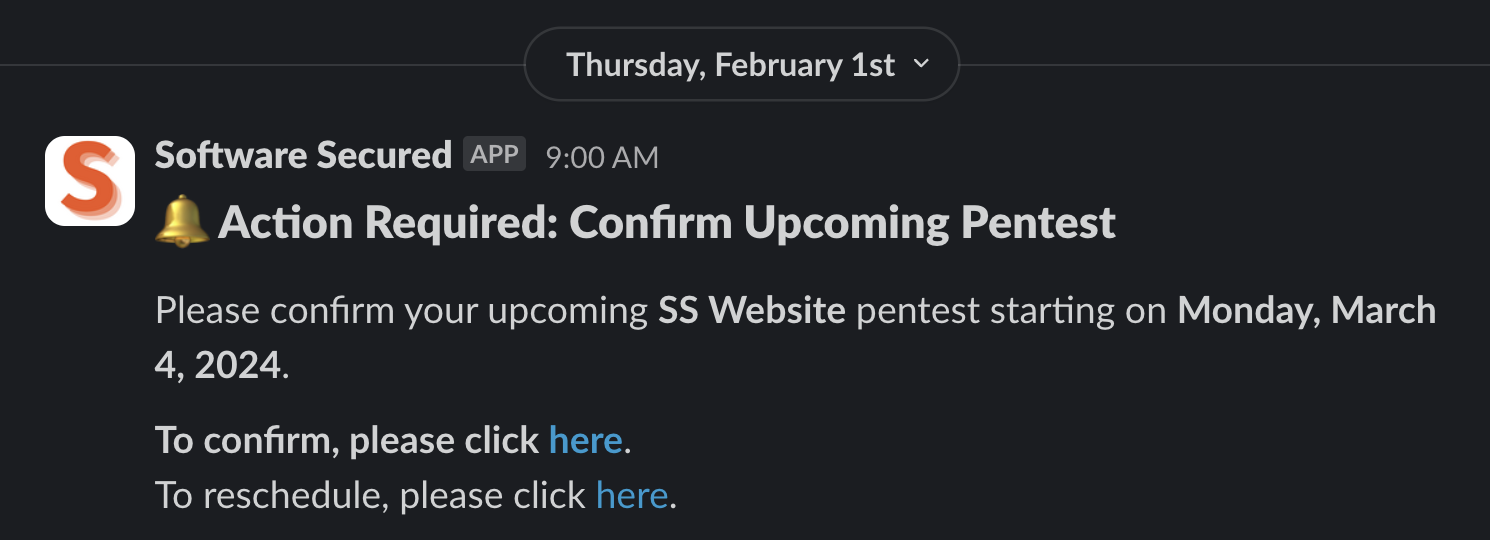Image resolution: width=1490 pixels, height=540 pixels.
Task: Click the 'To reschedule, please click' text
Action: point(370,495)
